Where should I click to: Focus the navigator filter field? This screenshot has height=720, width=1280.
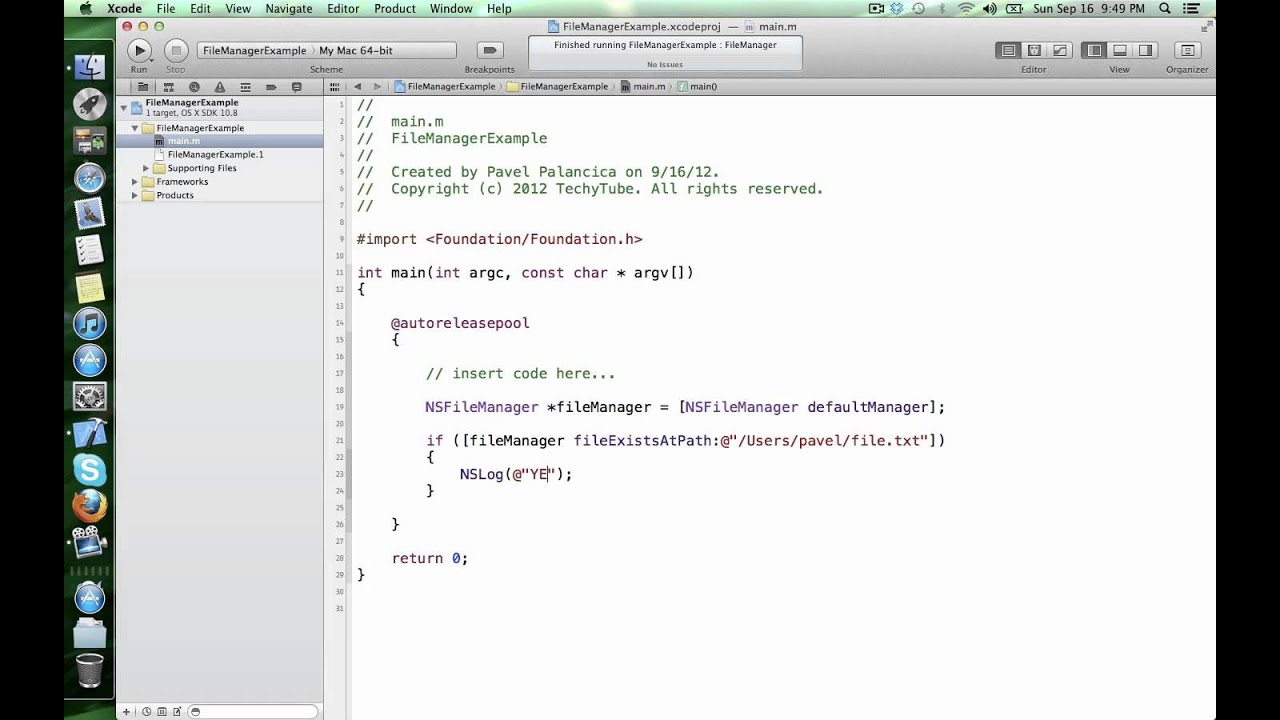[x=254, y=711]
